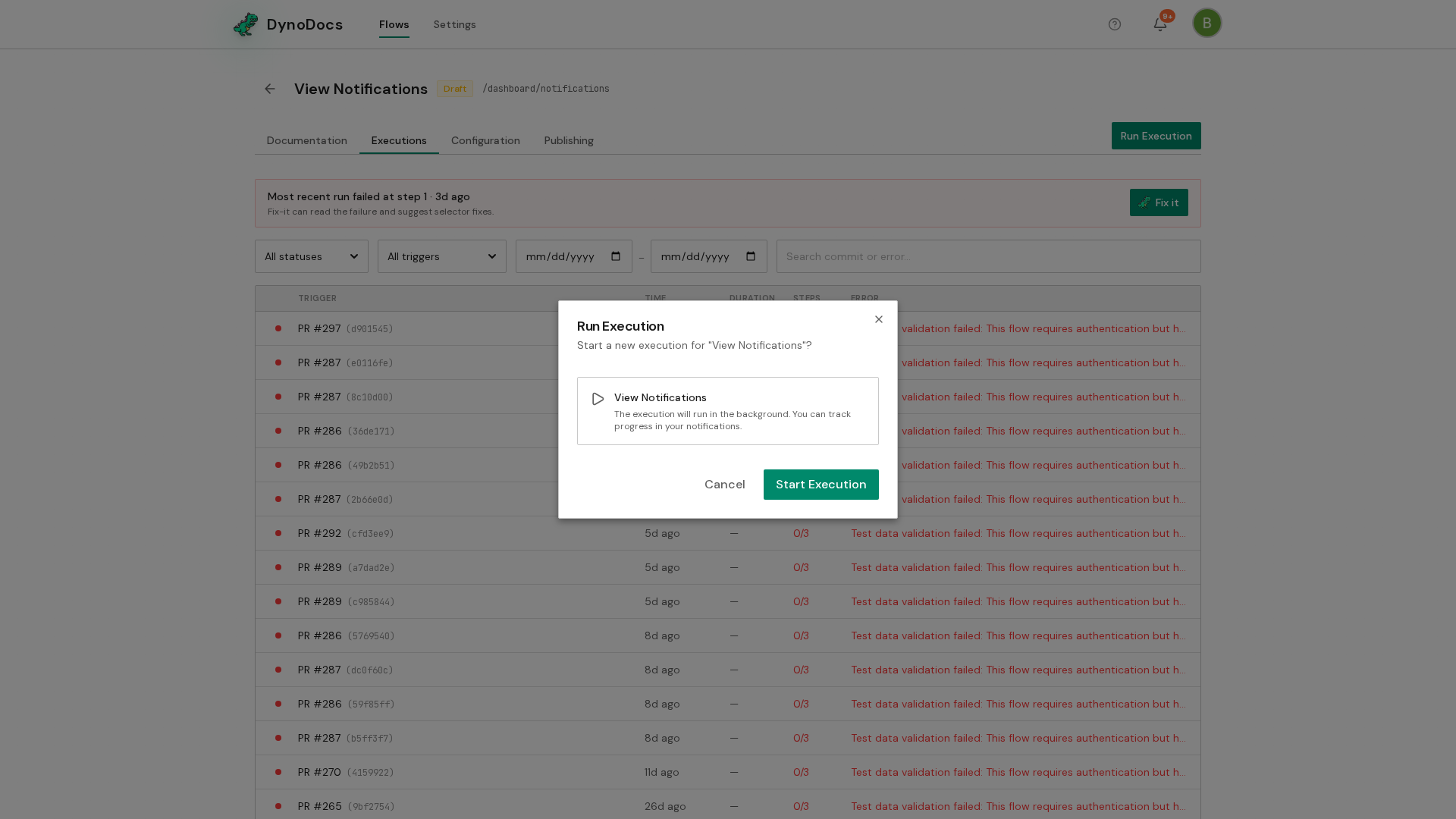Select the PR #270 (4159922) row
The height and width of the screenshot is (819, 1456).
point(728,772)
